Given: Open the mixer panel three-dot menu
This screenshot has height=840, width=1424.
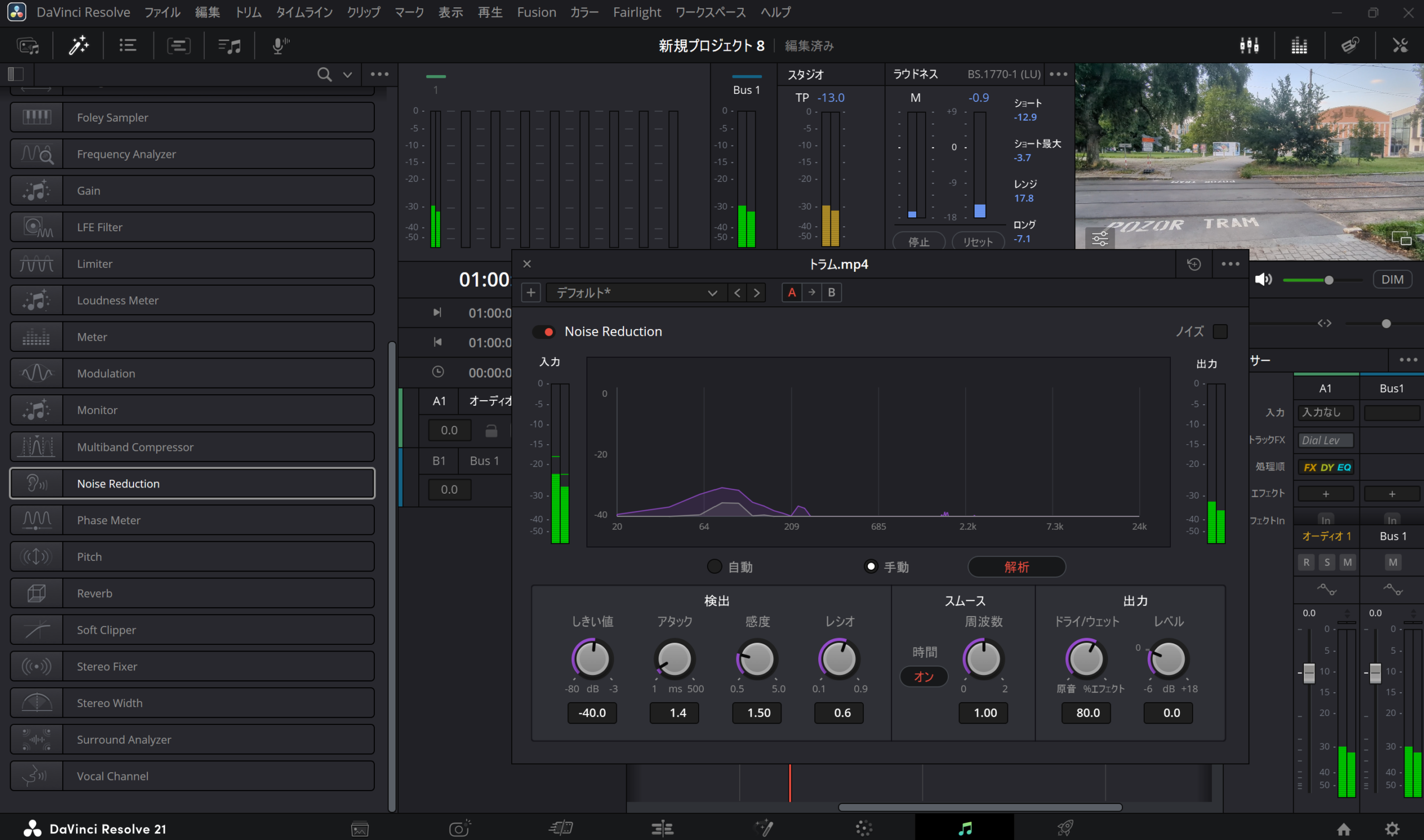Looking at the screenshot, I should [1407, 360].
